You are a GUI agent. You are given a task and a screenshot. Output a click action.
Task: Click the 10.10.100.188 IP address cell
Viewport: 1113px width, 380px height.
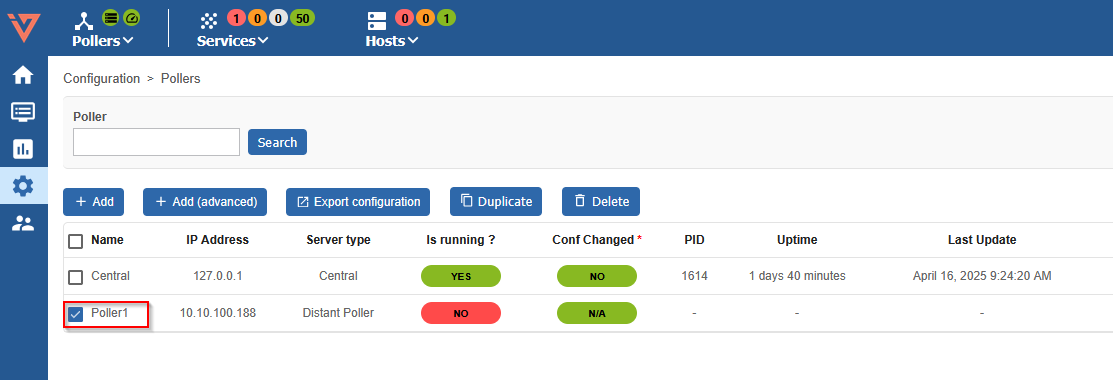[x=217, y=313]
